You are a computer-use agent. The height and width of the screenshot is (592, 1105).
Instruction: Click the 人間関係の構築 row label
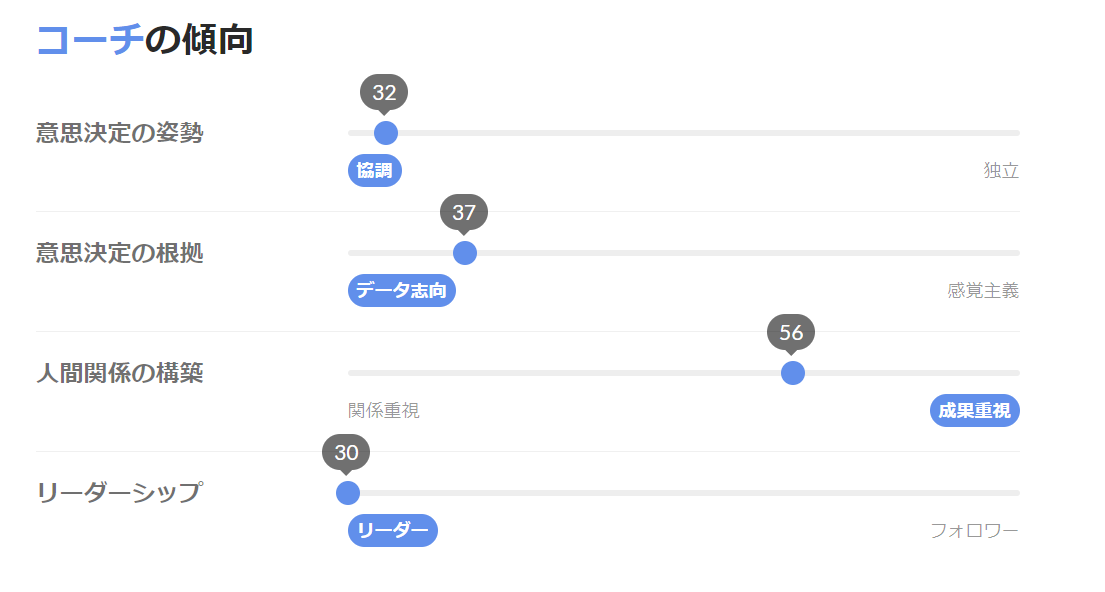tap(120, 373)
